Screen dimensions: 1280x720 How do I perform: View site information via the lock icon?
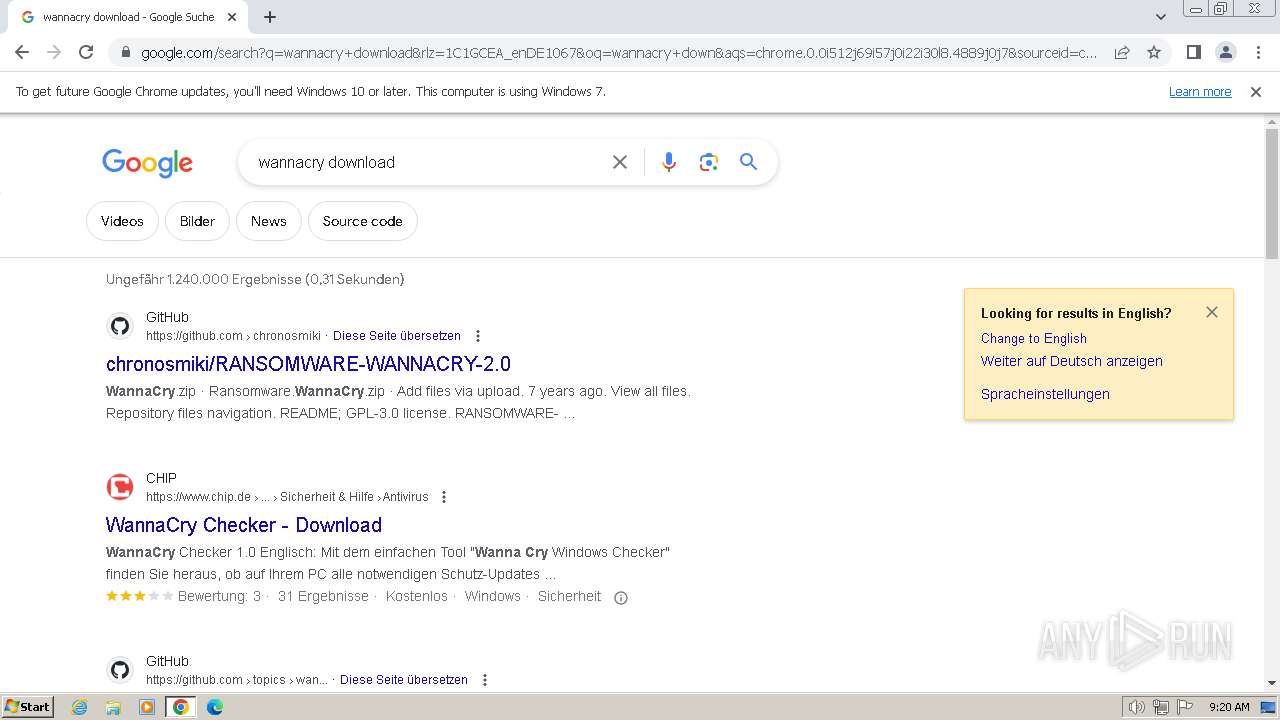click(x=126, y=53)
